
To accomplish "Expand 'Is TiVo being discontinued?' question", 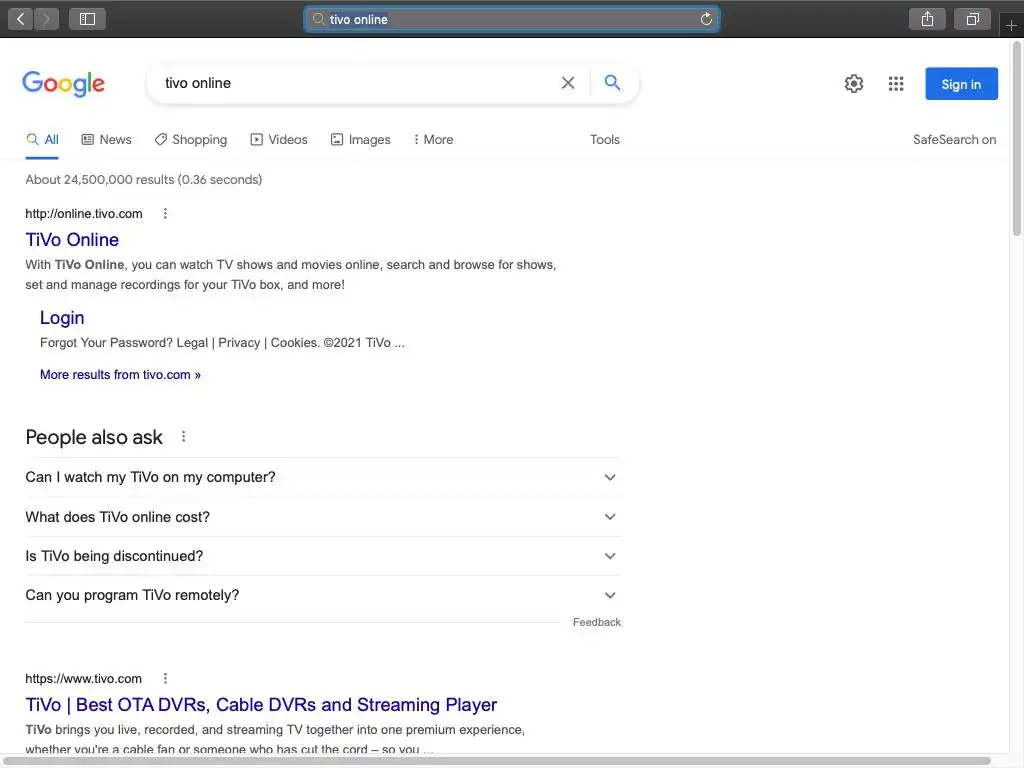I will 323,556.
